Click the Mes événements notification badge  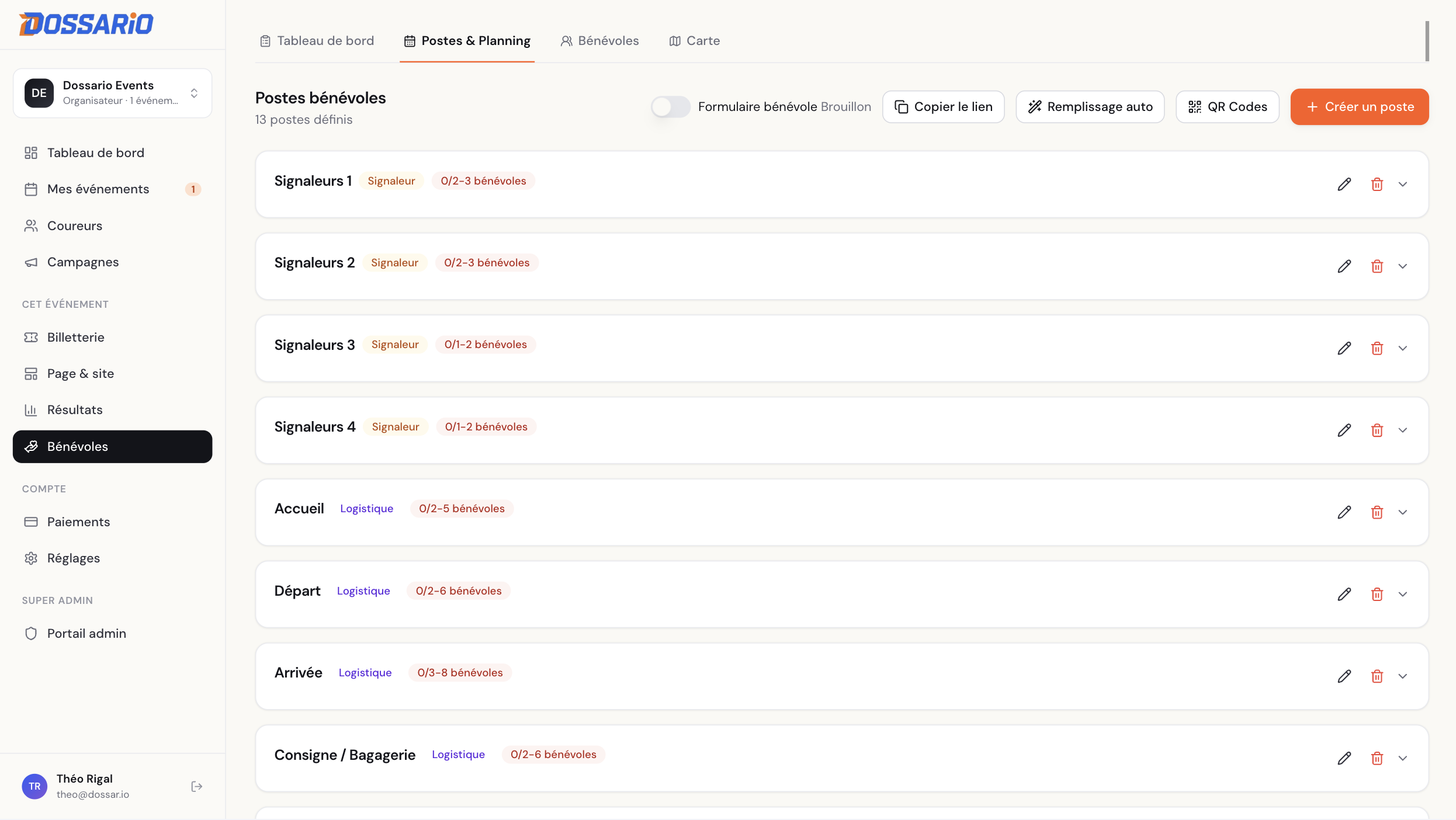[193, 189]
